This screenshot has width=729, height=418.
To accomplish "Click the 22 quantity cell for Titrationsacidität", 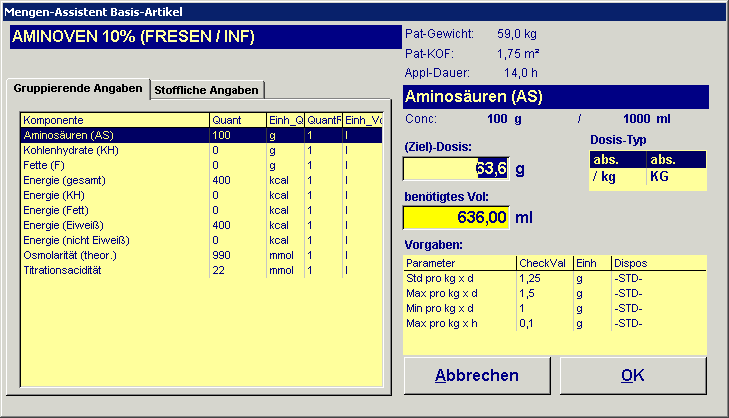I will [238, 270].
